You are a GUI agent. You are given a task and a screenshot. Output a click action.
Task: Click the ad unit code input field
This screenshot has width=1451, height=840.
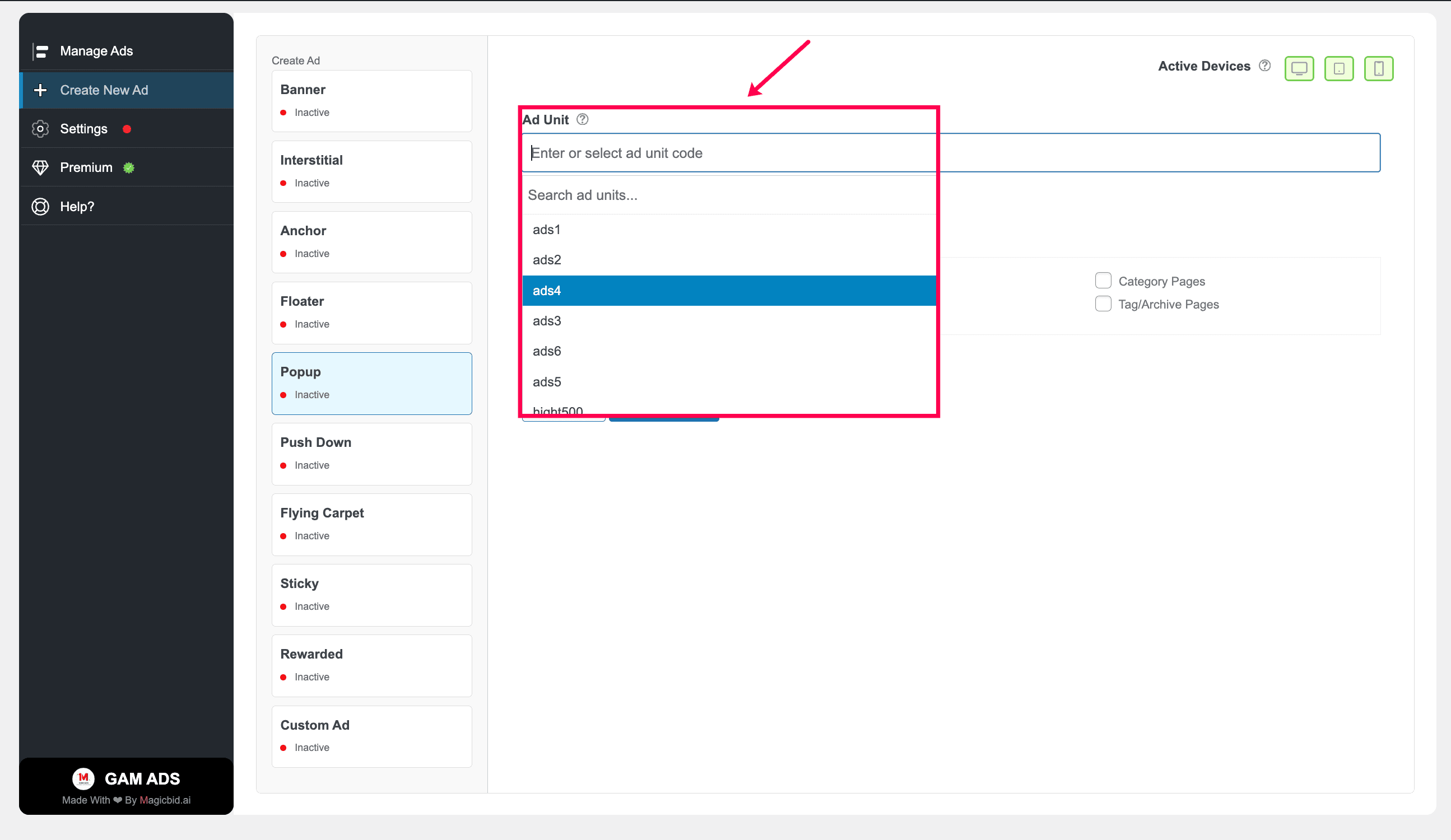tap(951, 152)
